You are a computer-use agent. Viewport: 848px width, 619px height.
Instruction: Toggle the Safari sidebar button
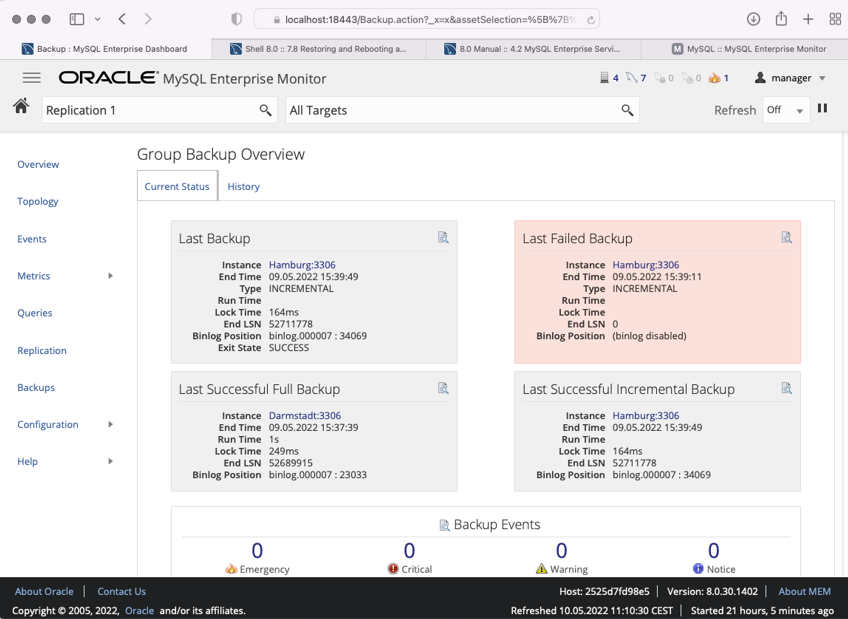click(x=77, y=19)
